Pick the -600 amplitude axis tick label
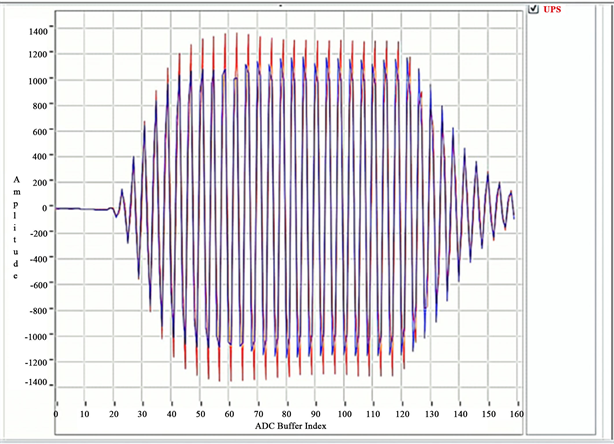This screenshot has height=444, width=614. tap(39, 283)
